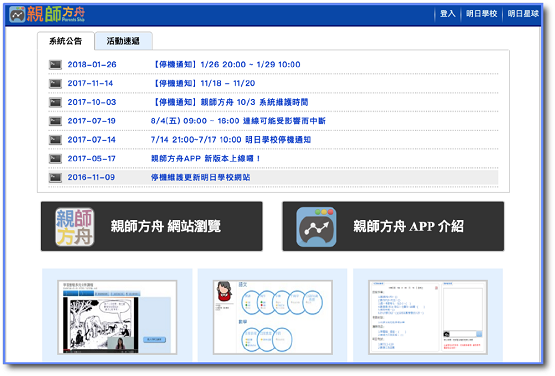Switch to the 系統公告 tab
The height and width of the screenshot is (376, 555).
pos(65,41)
